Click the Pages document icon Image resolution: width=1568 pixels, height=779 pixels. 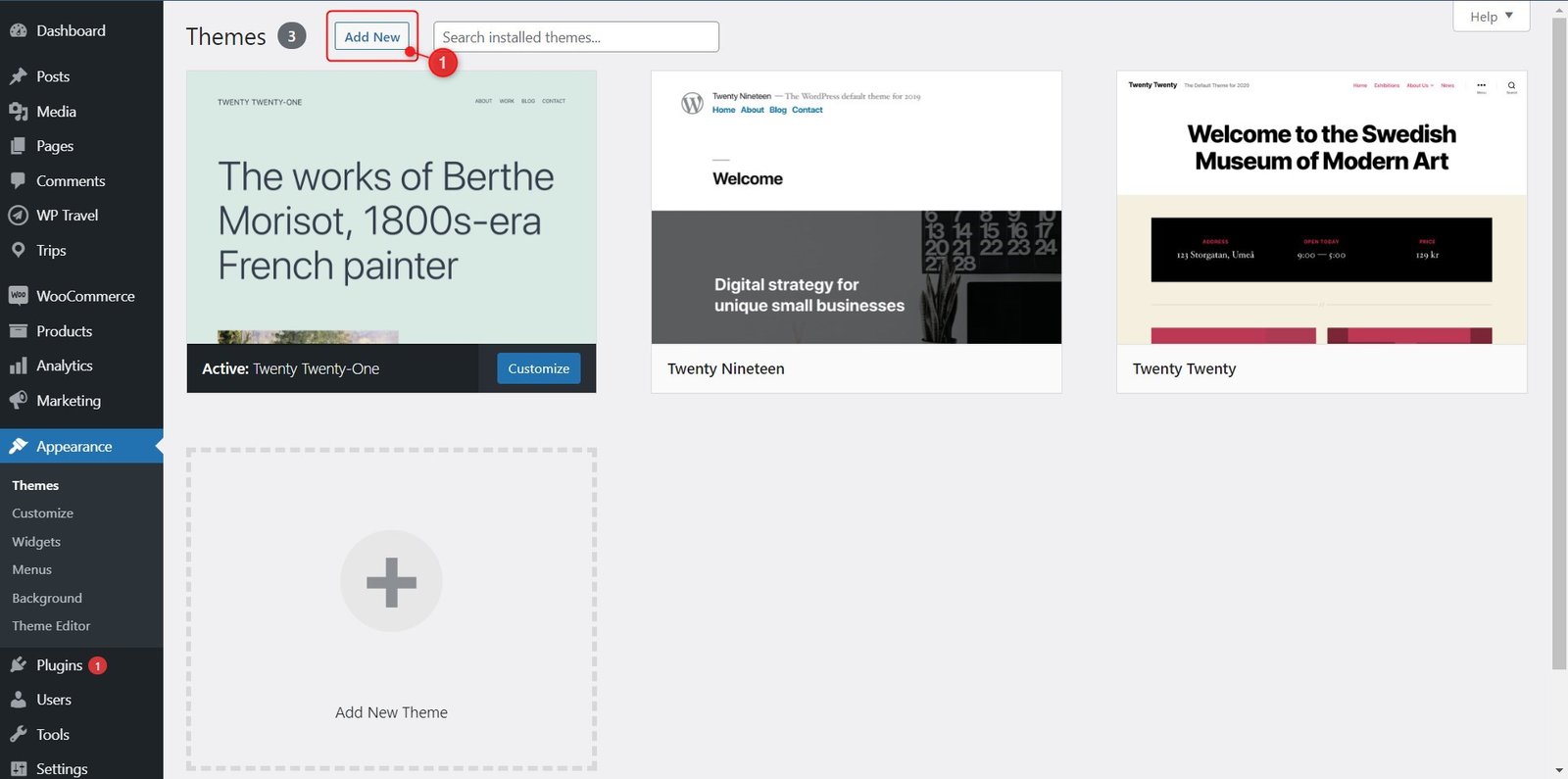[x=18, y=146]
